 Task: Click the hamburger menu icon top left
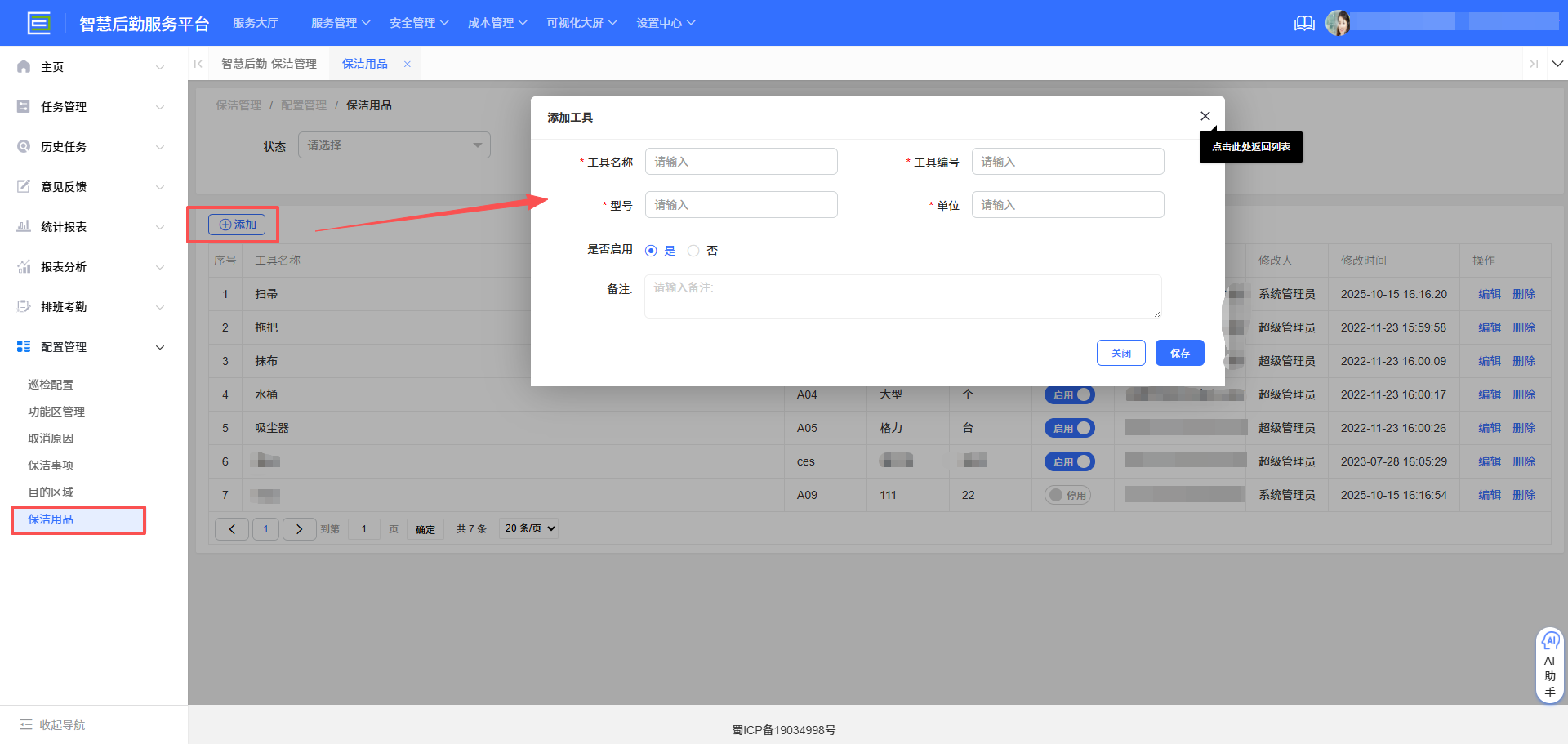coord(38,22)
